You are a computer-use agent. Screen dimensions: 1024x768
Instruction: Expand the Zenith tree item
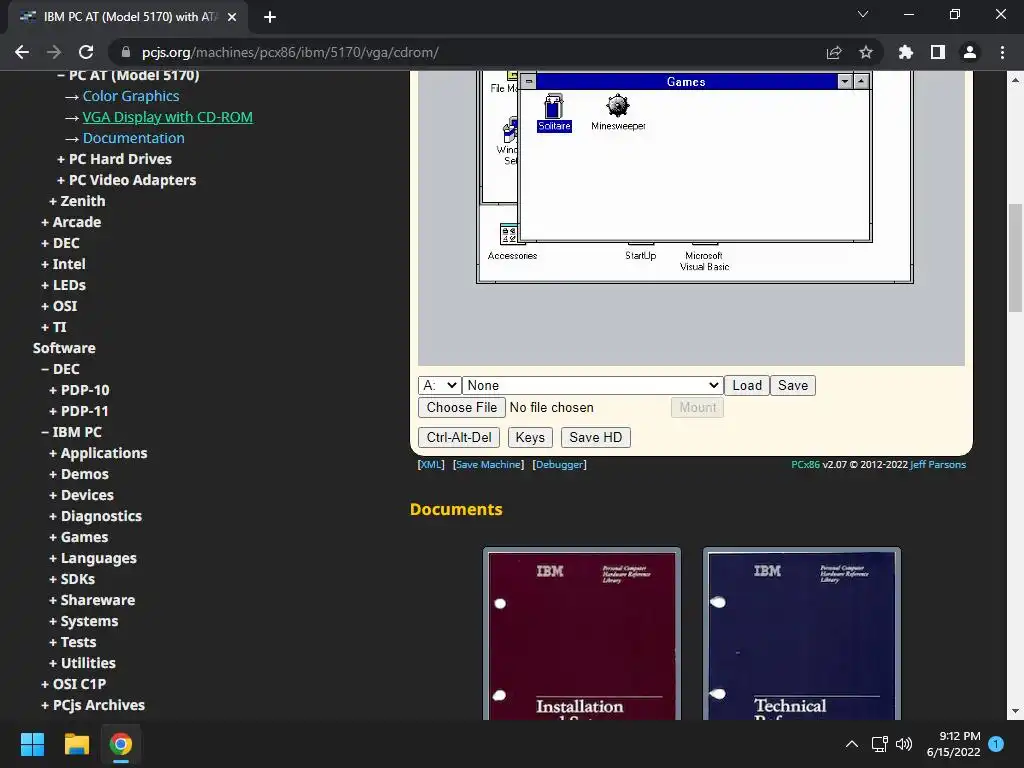coord(77,201)
